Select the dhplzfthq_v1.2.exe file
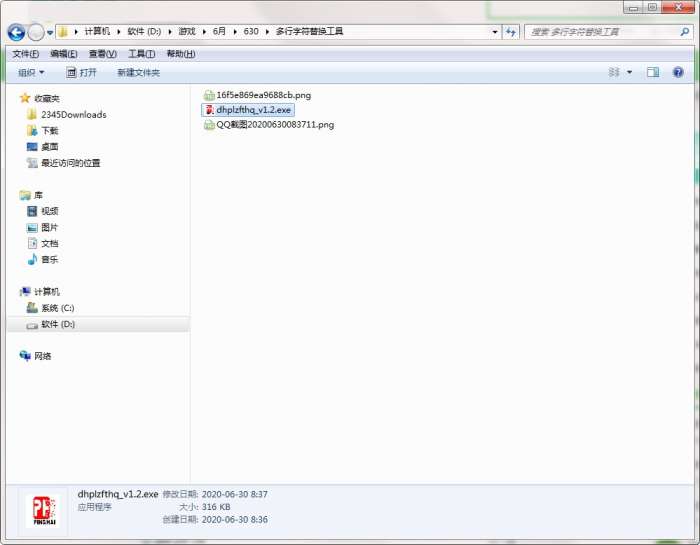This screenshot has width=700, height=545. (253, 110)
